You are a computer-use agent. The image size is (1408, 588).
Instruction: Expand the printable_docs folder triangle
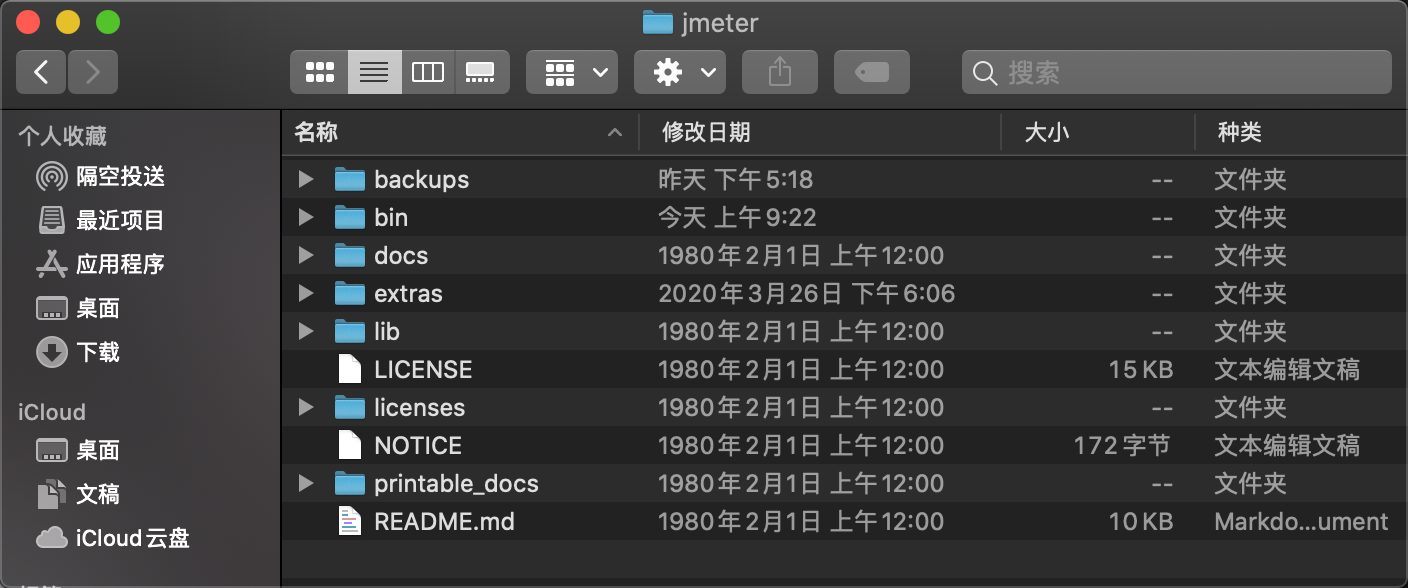[306, 484]
